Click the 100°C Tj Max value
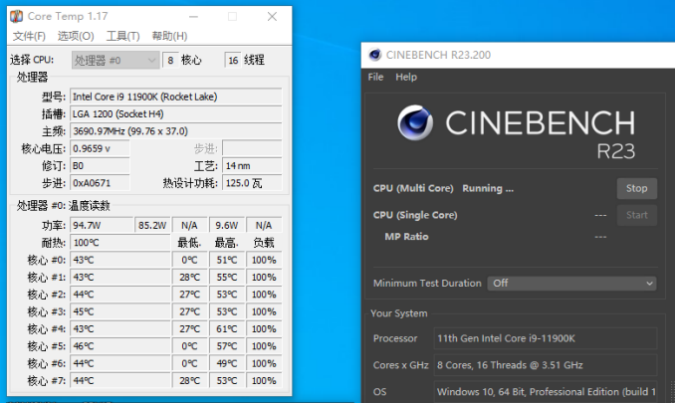The width and height of the screenshot is (676, 404). tap(120, 242)
